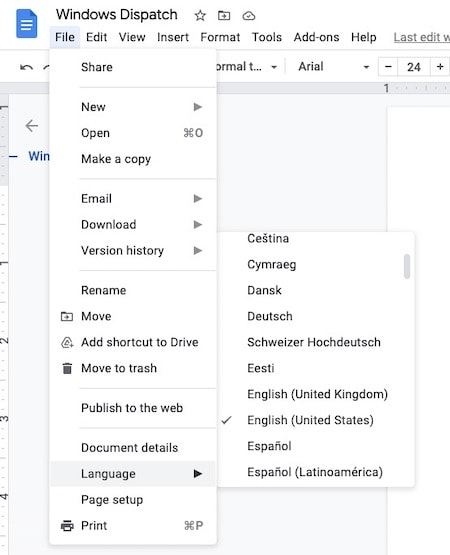Screen dimensions: 450x555
Task: Choose Open in the File menu
Action: click(133, 133)
